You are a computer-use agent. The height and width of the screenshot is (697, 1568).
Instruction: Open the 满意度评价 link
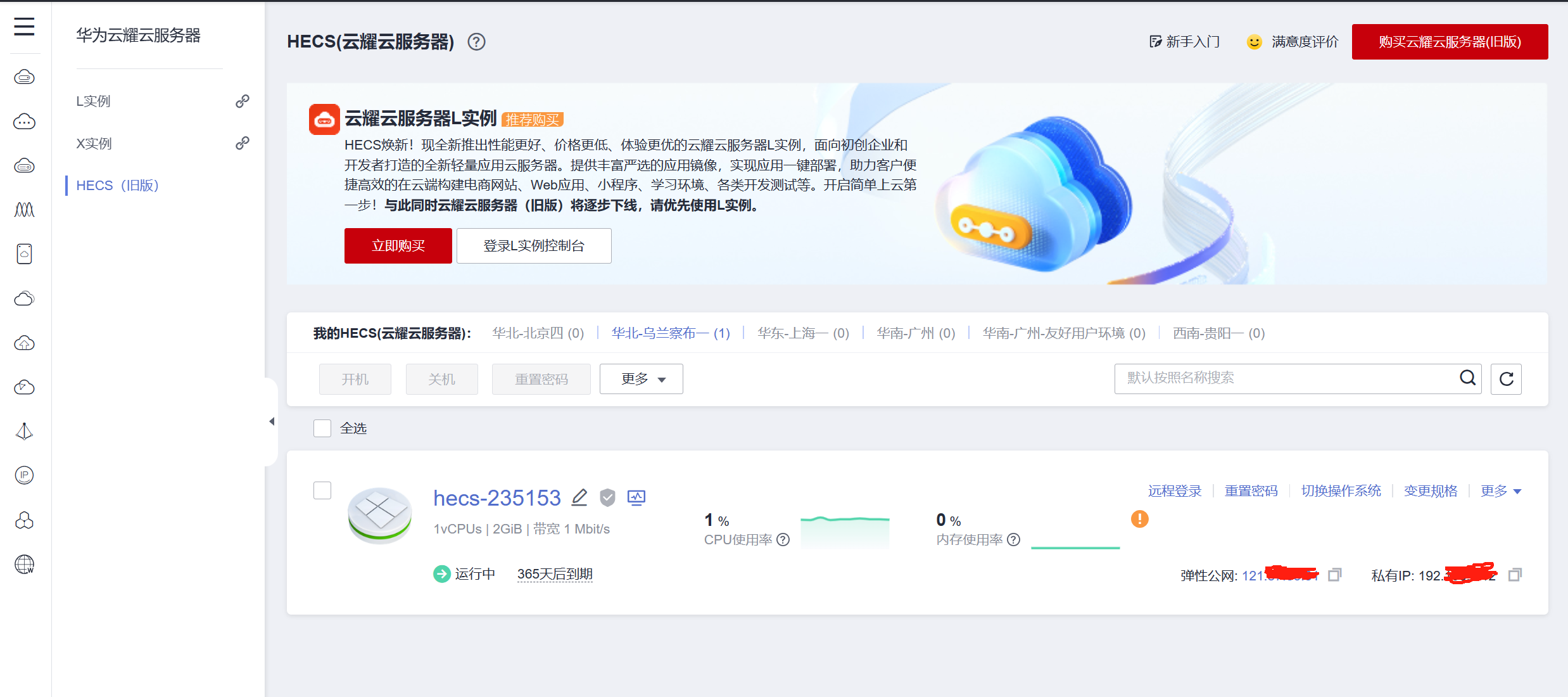1293,42
